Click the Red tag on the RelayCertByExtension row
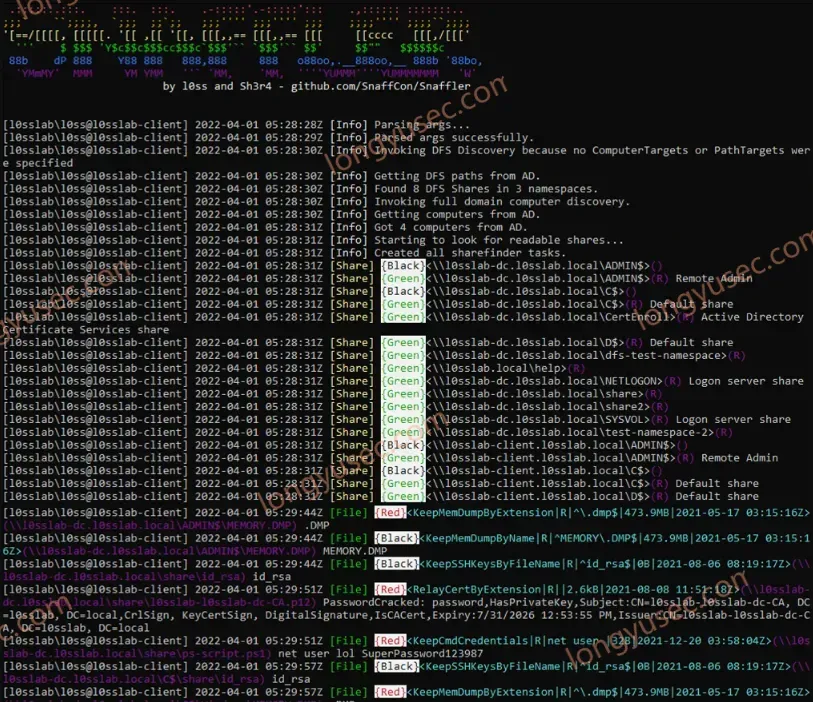The height and width of the screenshot is (702, 813). pos(390,589)
